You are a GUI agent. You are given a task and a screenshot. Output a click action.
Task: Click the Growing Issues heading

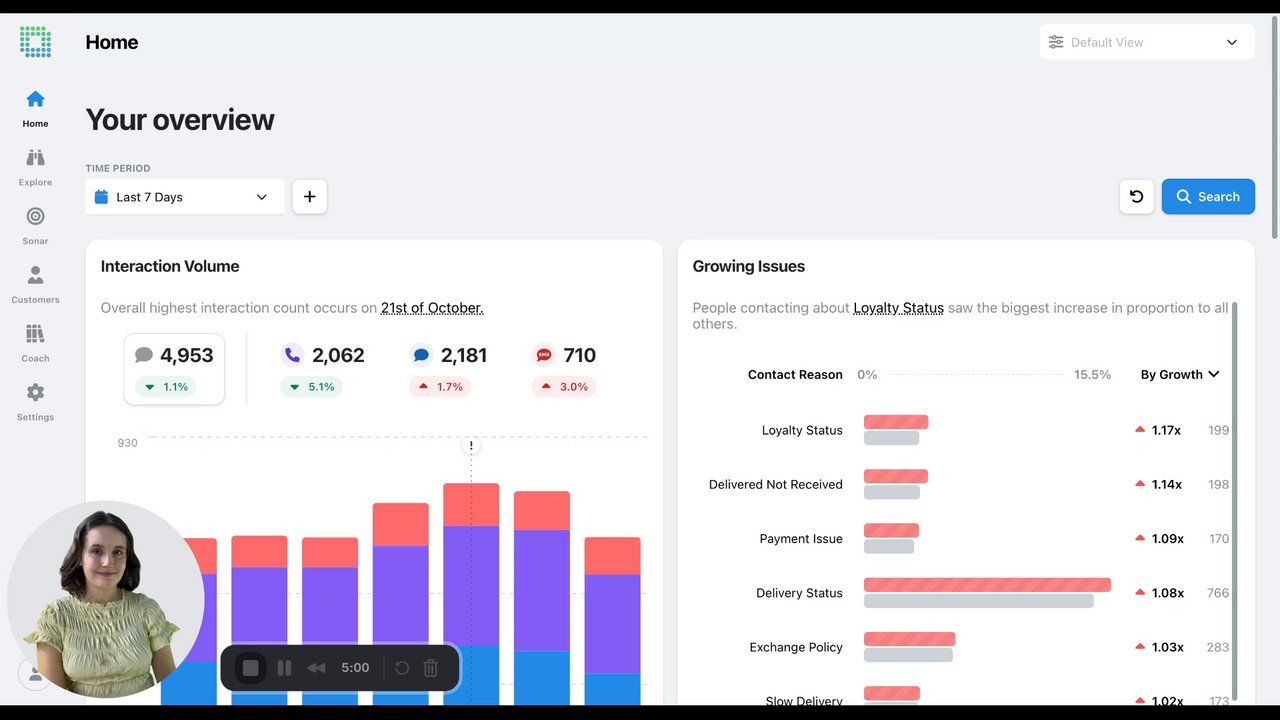pos(749,266)
